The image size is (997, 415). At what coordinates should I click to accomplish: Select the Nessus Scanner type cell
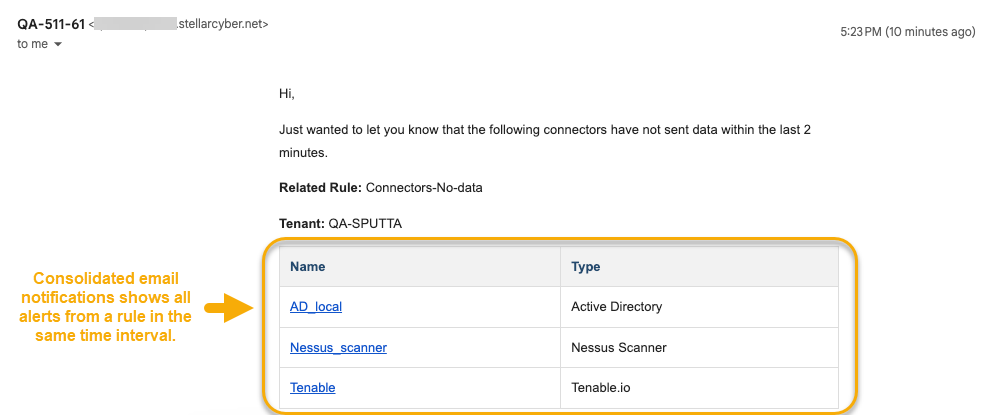618,348
